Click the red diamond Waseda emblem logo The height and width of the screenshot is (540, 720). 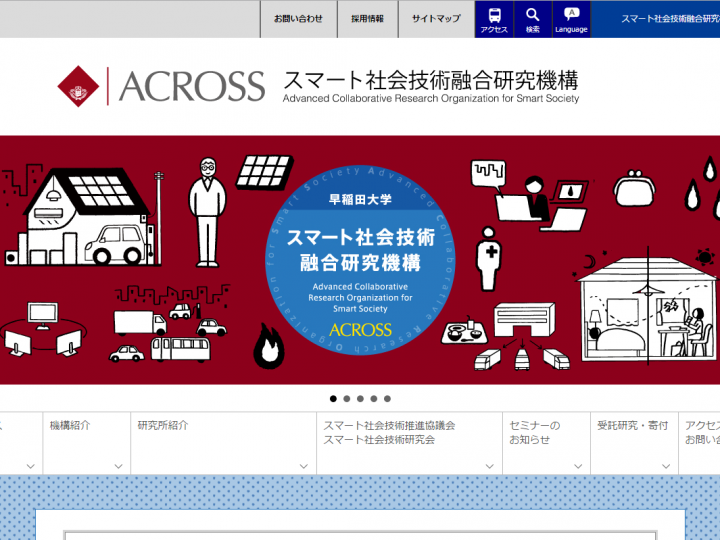(79, 86)
